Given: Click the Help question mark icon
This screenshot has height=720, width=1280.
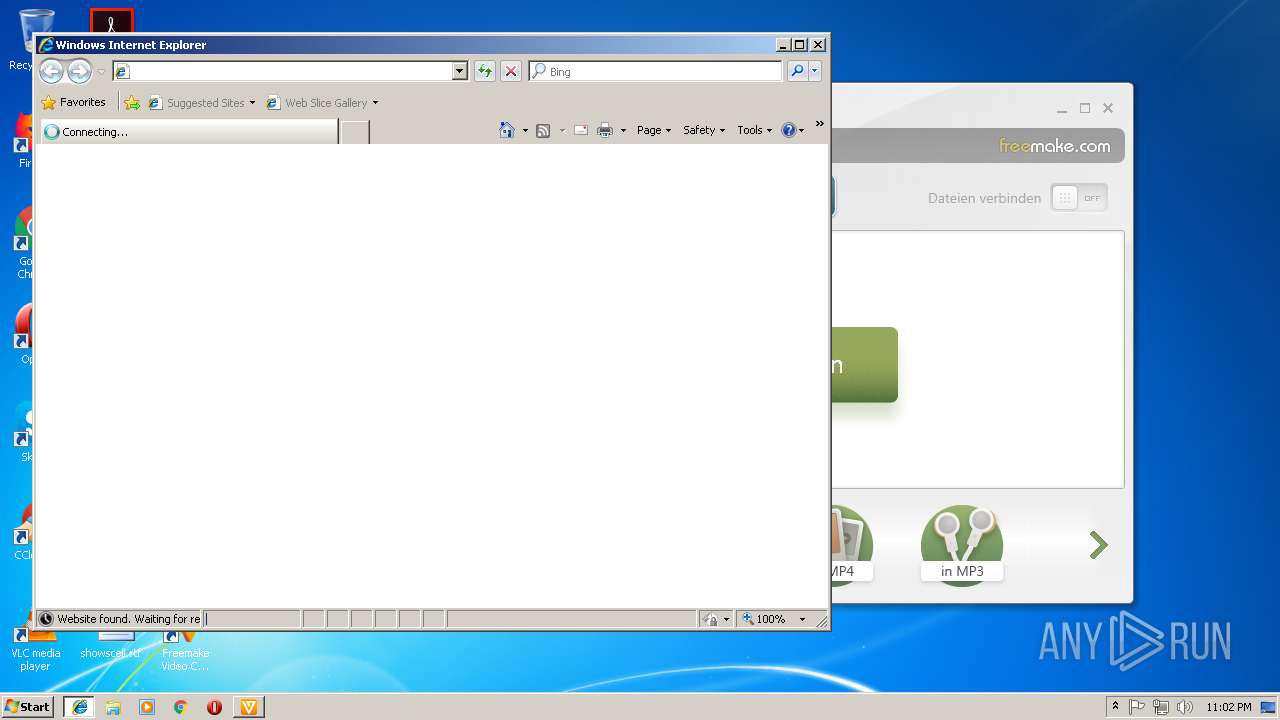Looking at the screenshot, I should coord(789,130).
